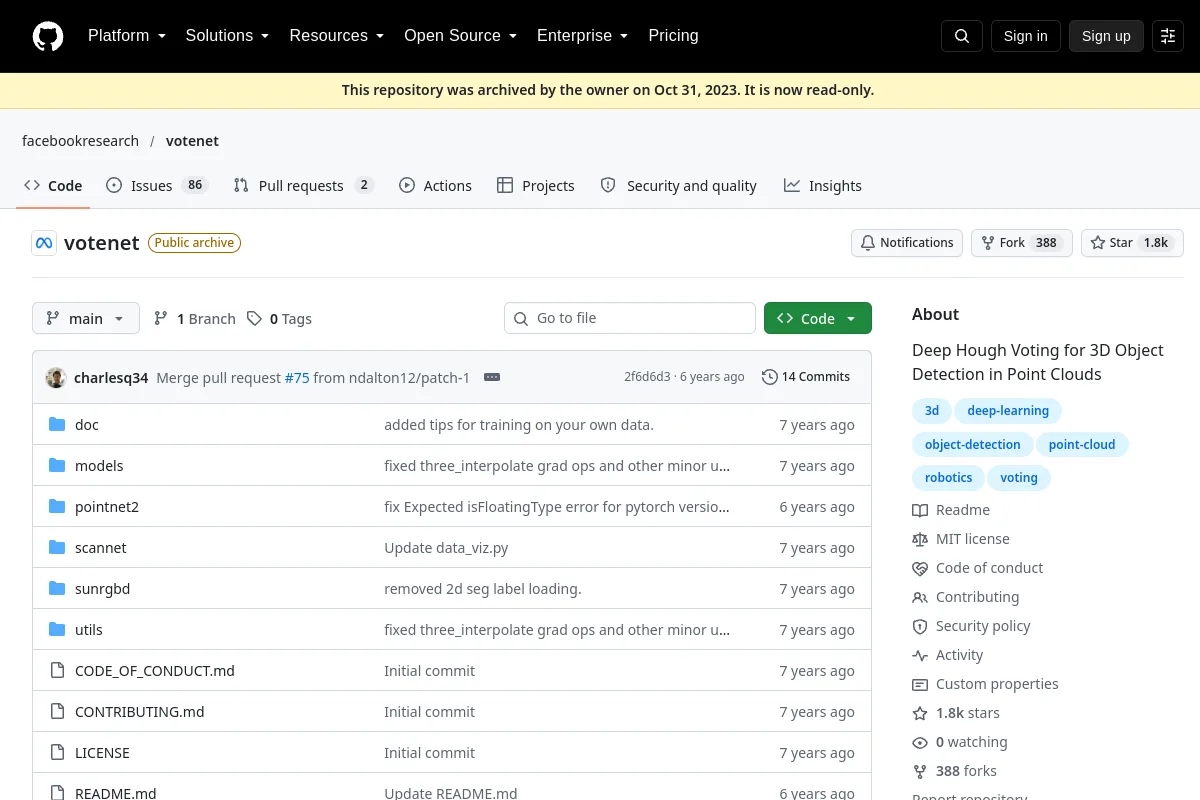
Task: Click the votenet breadcrumb link
Action: click(x=192, y=141)
